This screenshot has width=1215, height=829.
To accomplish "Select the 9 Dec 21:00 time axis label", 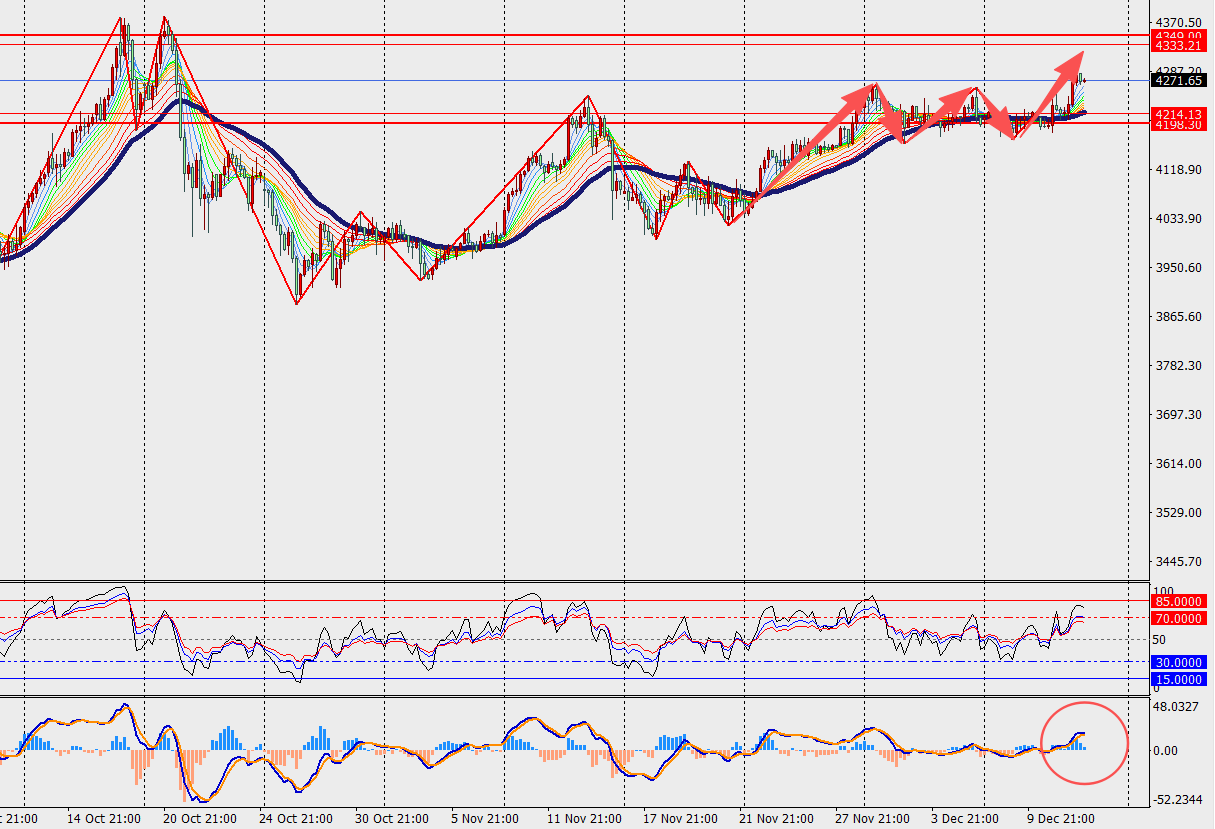I will click(x=1061, y=818).
